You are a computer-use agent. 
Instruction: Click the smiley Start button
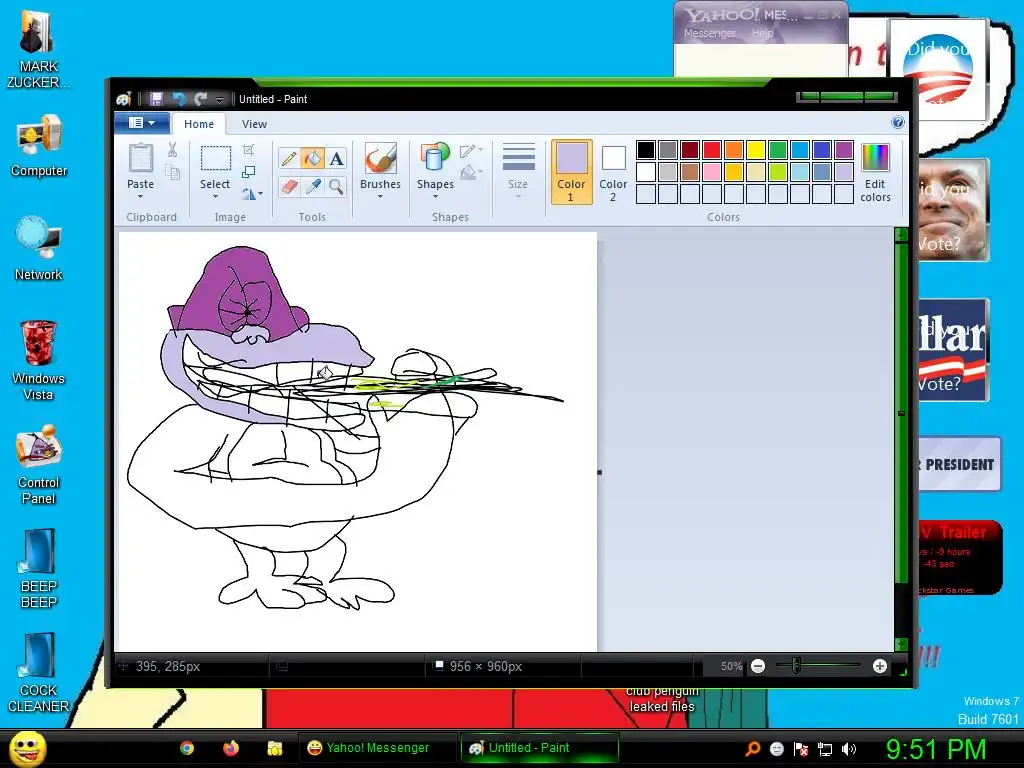28,748
